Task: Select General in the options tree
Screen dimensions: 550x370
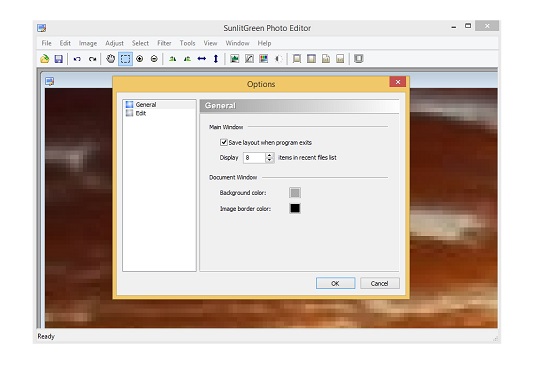Action: pyautogui.click(x=146, y=105)
